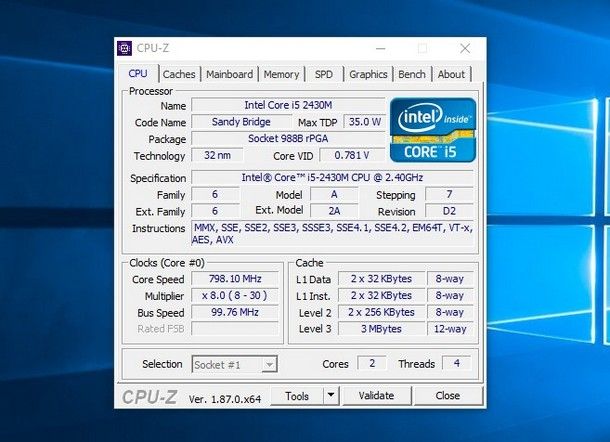The image size is (610, 442).
Task: Click the Tools button
Action: tap(297, 396)
